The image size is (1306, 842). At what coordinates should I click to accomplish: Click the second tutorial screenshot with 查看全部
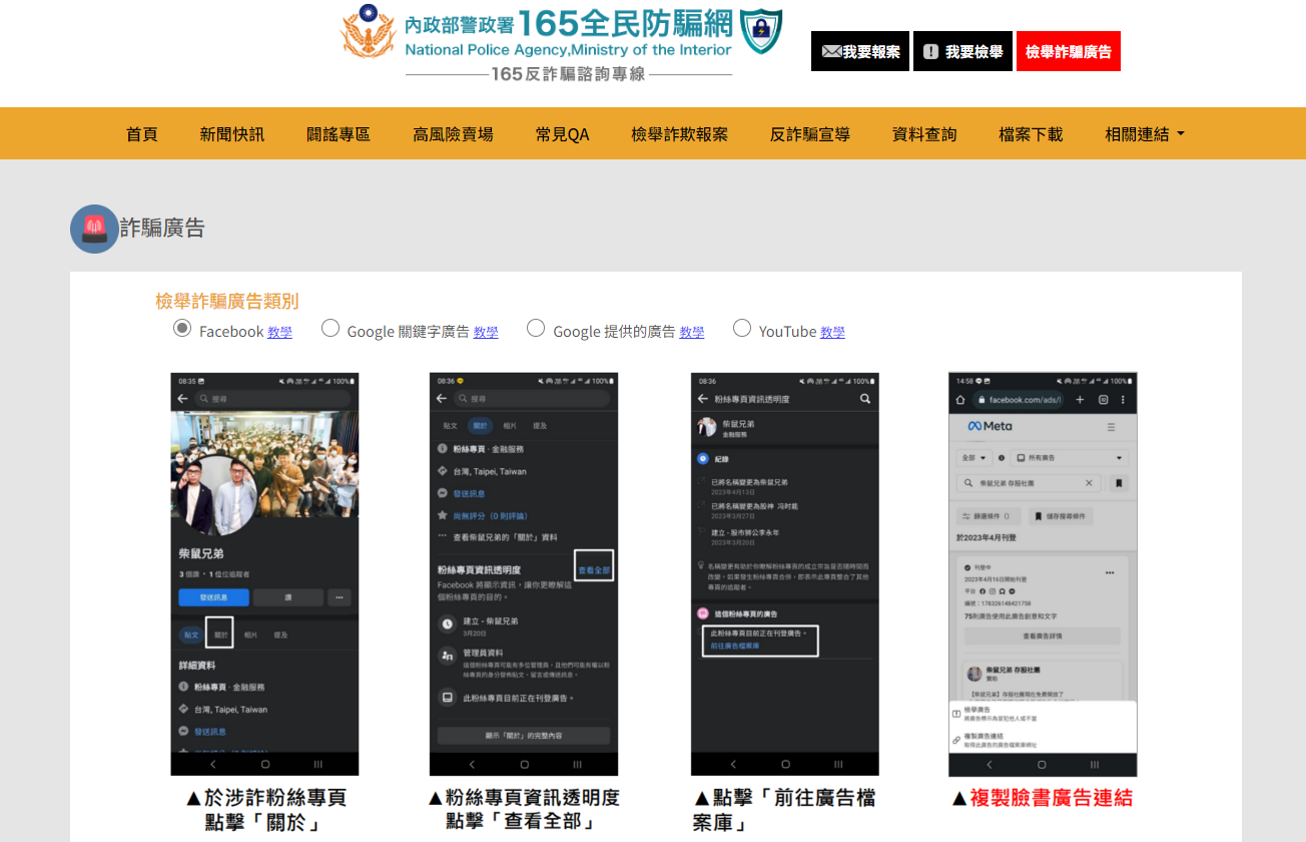pos(524,574)
